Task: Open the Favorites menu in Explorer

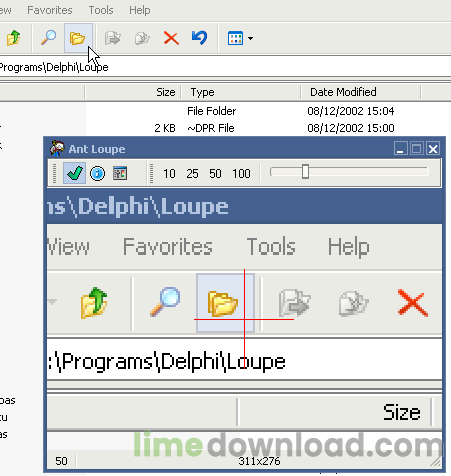Action: [x=50, y=10]
